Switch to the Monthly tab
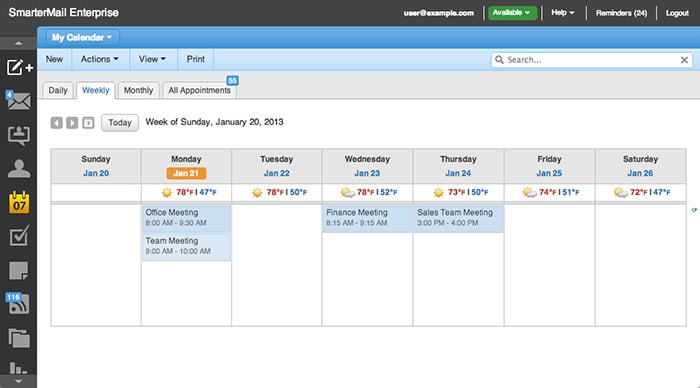The height and width of the screenshot is (388, 700). coord(138,90)
